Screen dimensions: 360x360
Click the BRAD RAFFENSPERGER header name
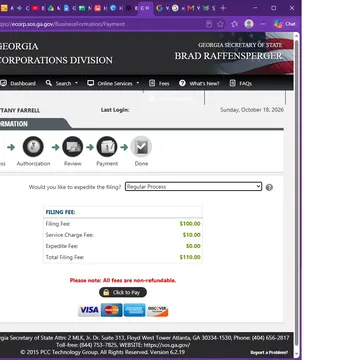tap(229, 56)
